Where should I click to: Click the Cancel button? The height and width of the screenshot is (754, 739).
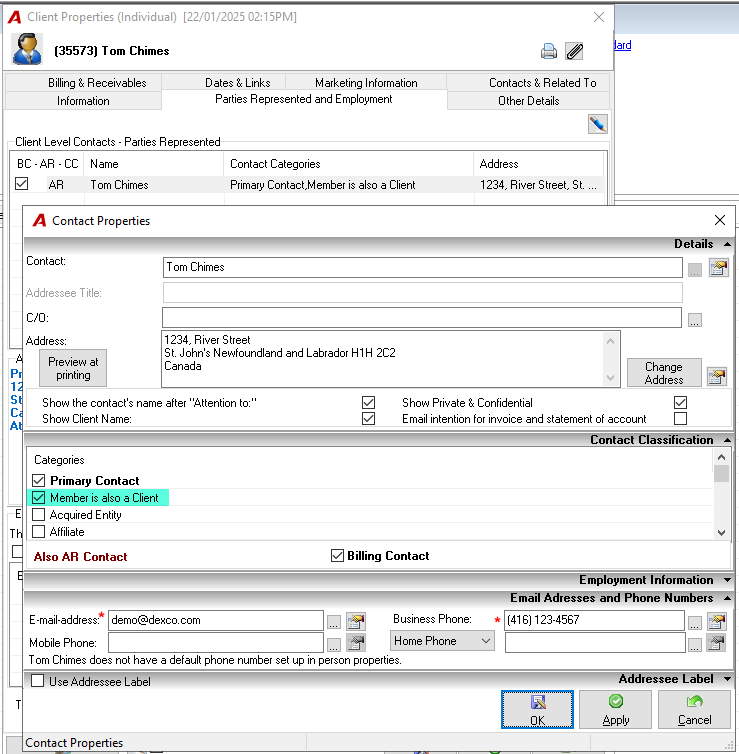tap(694, 709)
